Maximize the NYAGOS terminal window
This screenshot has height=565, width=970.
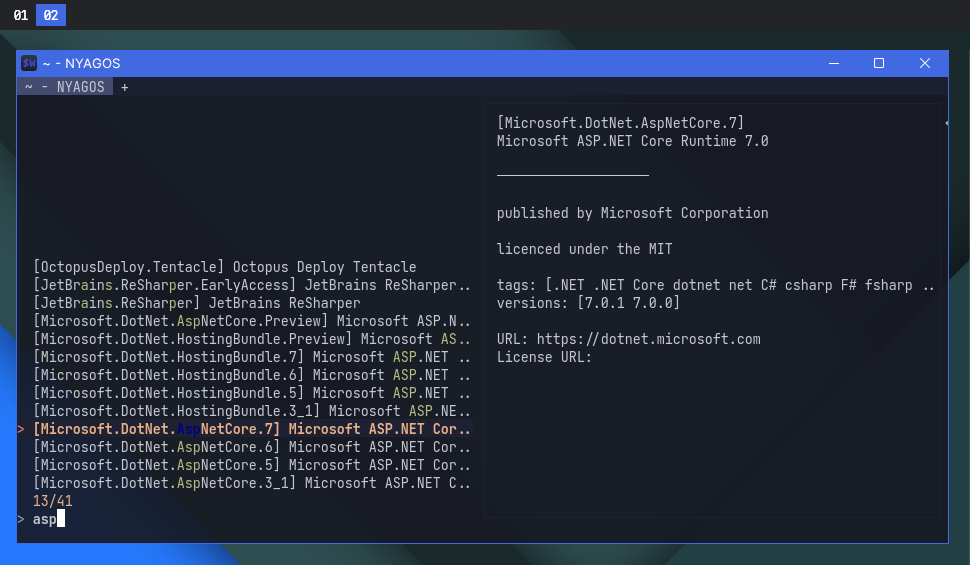879,63
